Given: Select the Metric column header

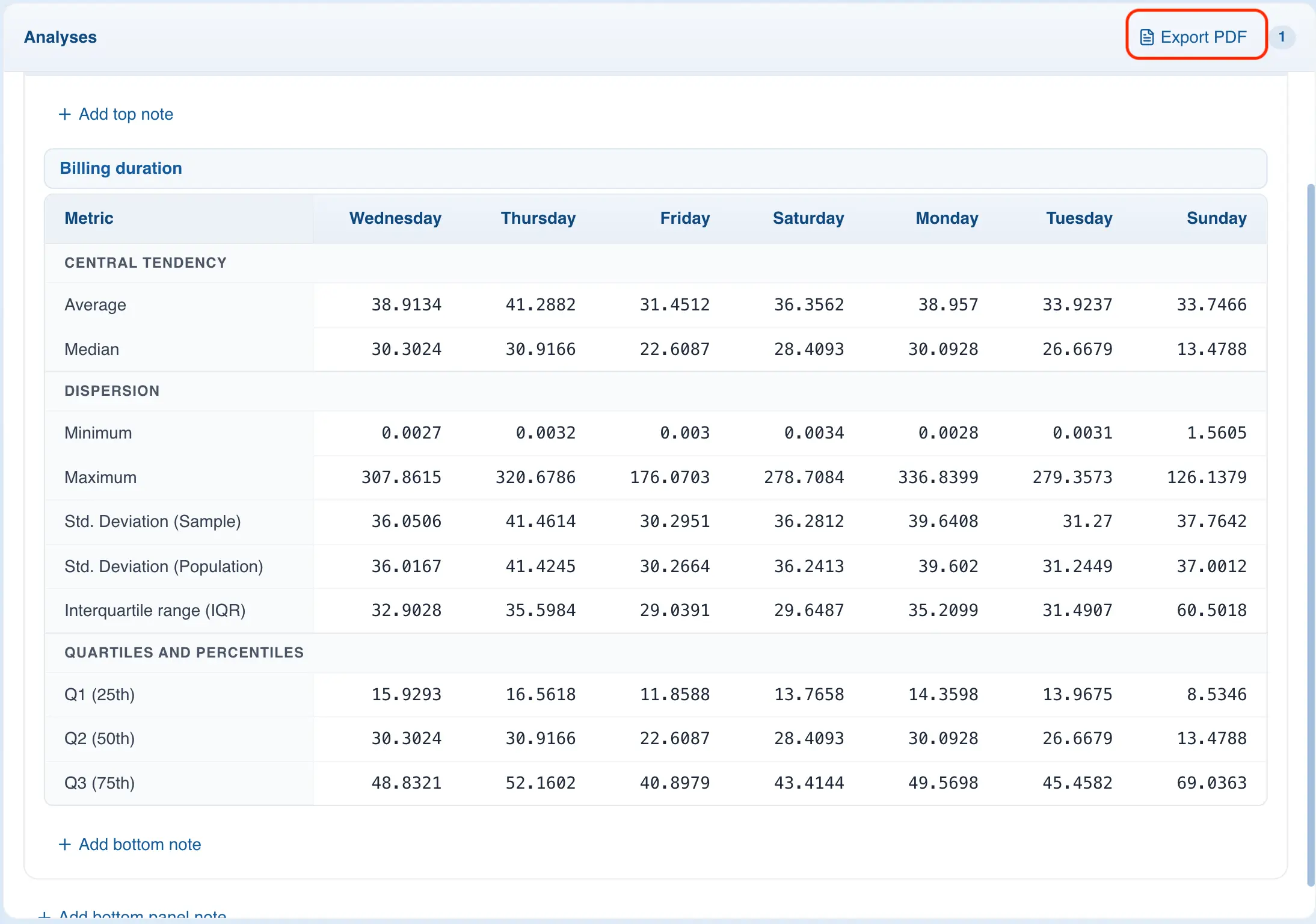Looking at the screenshot, I should tap(88, 218).
